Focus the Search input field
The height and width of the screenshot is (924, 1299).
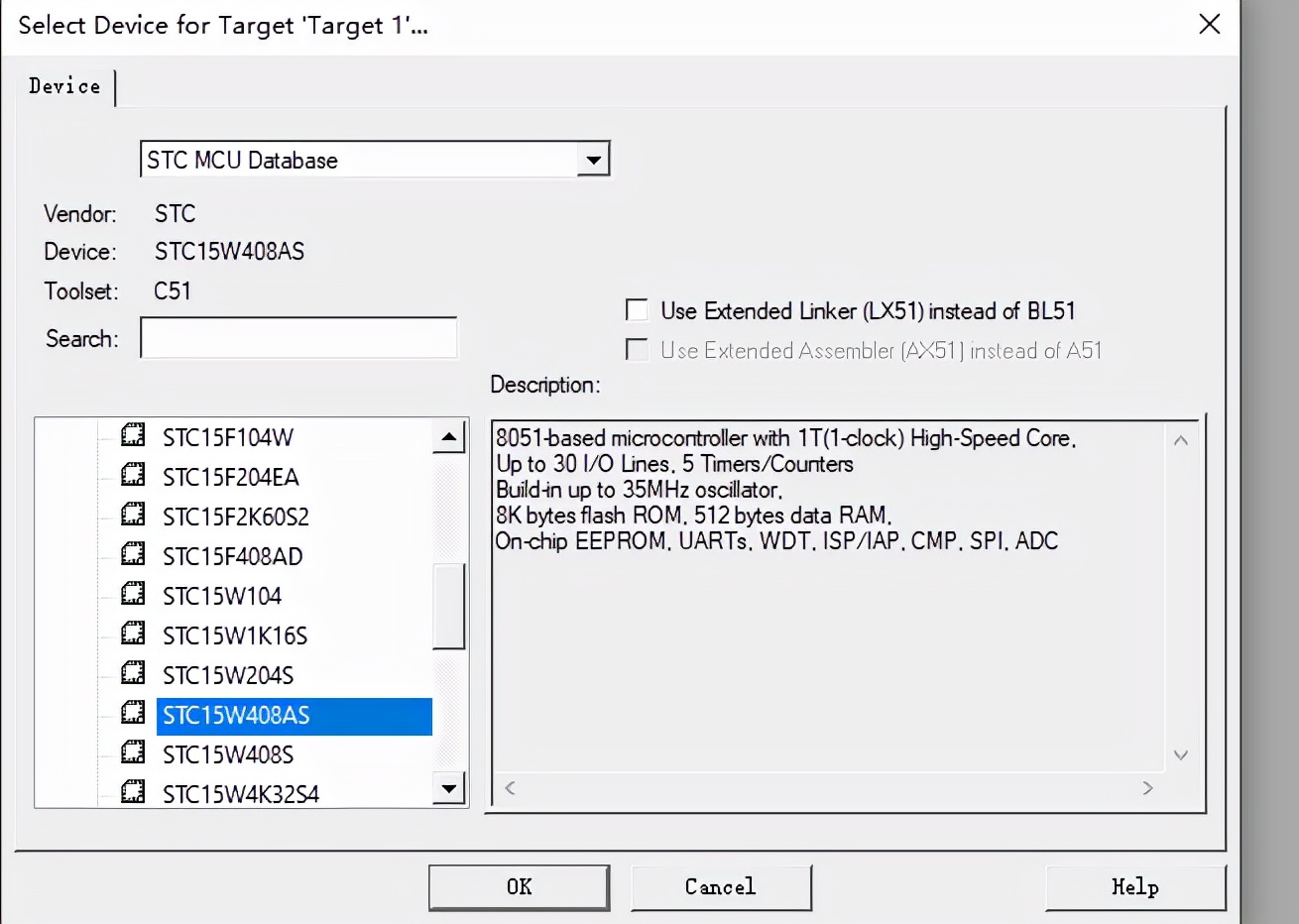[x=298, y=338]
